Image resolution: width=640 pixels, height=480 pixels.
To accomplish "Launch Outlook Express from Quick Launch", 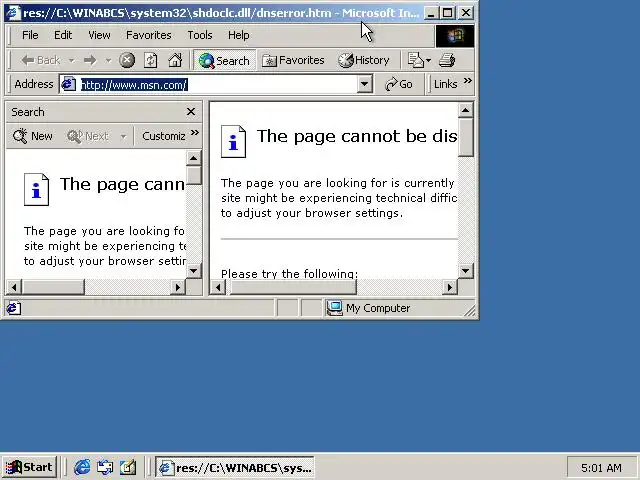I will point(105,467).
